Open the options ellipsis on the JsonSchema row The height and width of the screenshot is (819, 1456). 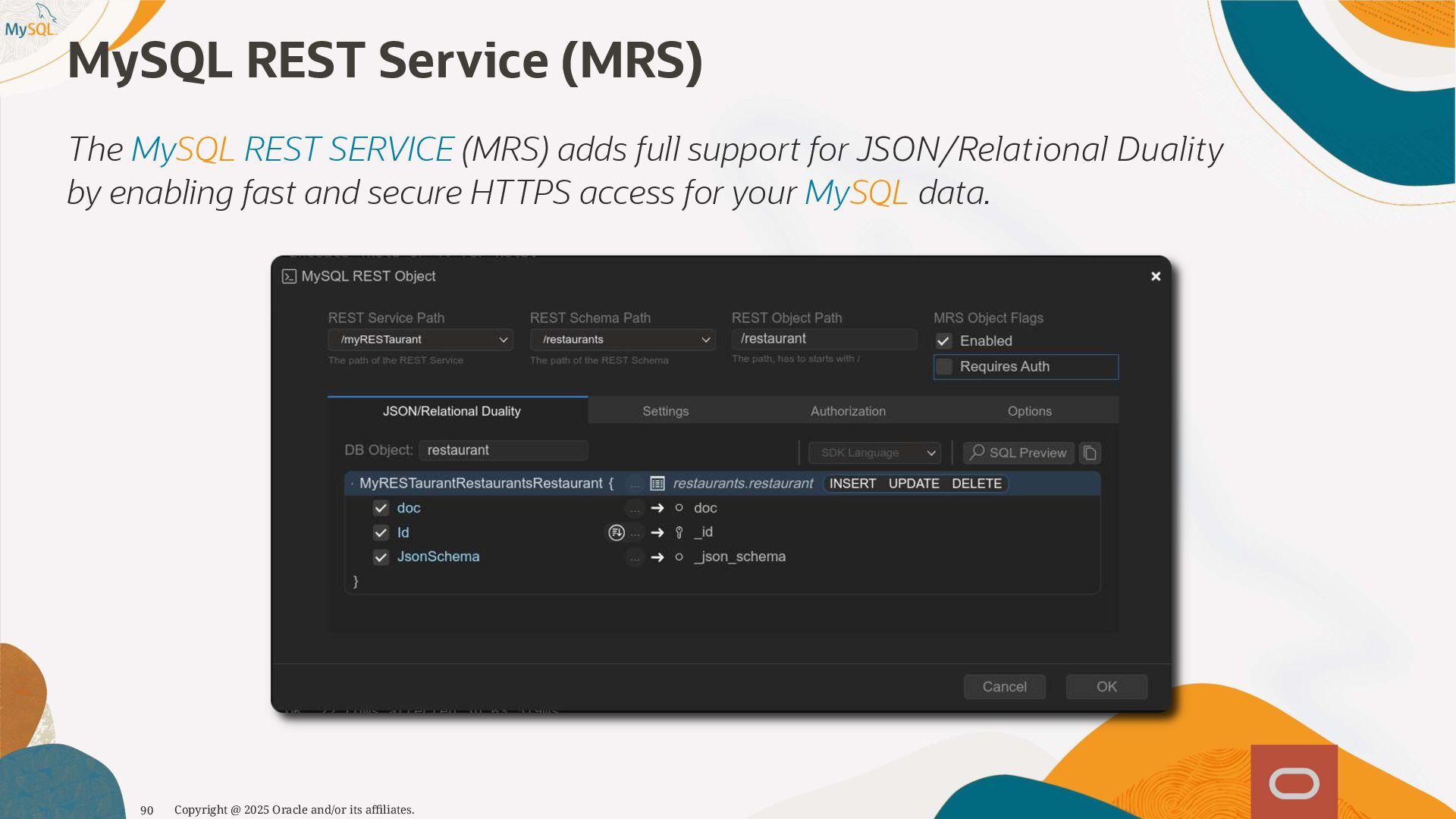[x=635, y=557]
